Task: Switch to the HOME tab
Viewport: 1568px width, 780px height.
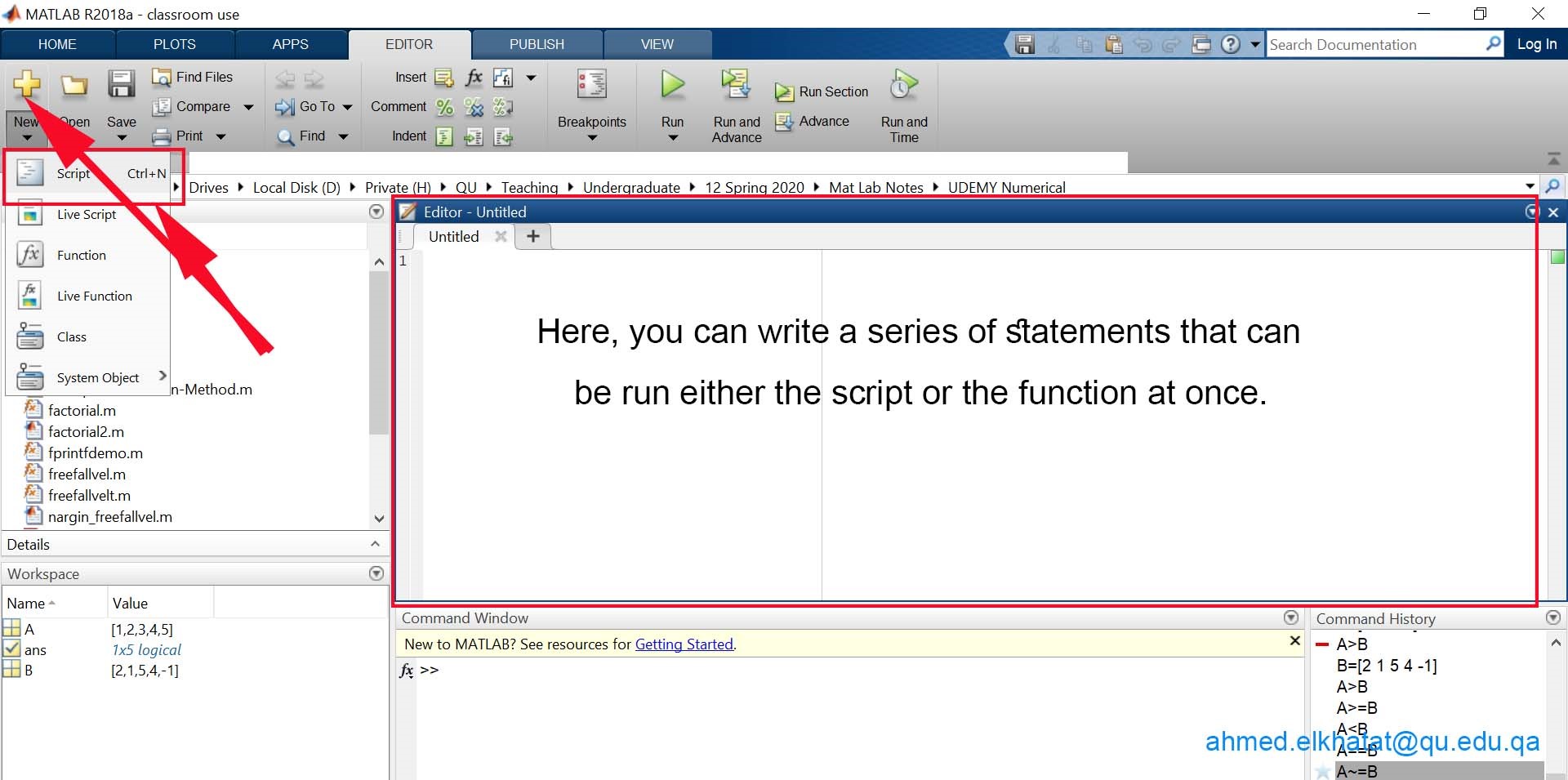Action: point(57,44)
